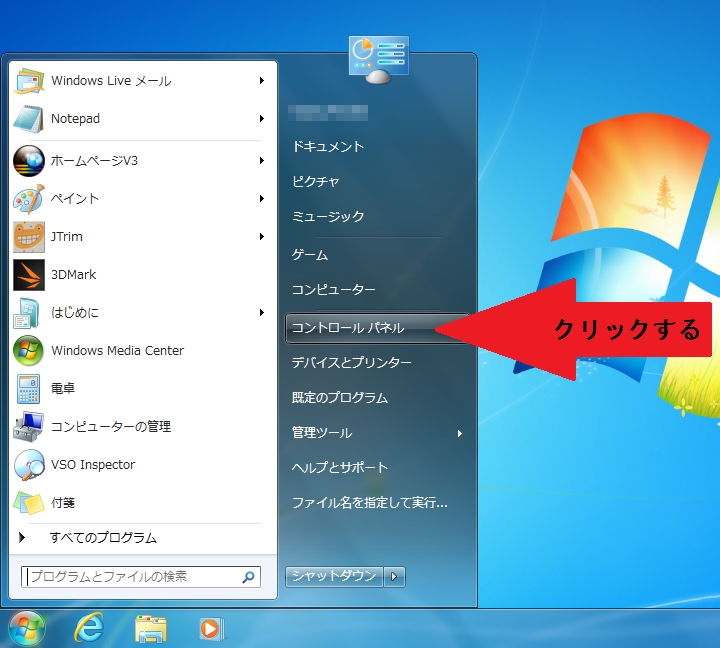Image resolution: width=720 pixels, height=648 pixels.
Task: Open デバイスとプリンター
Action: pos(352,363)
